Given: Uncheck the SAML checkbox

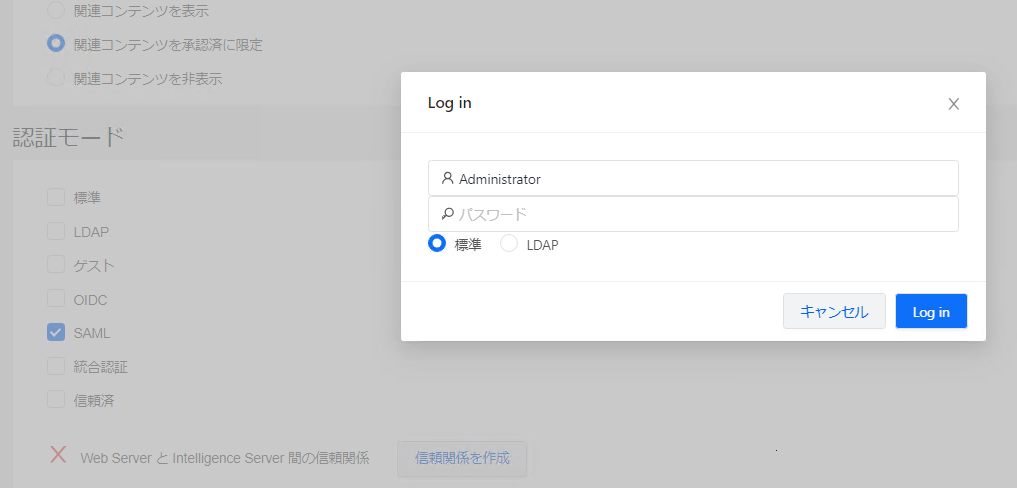Looking at the screenshot, I should (56, 332).
